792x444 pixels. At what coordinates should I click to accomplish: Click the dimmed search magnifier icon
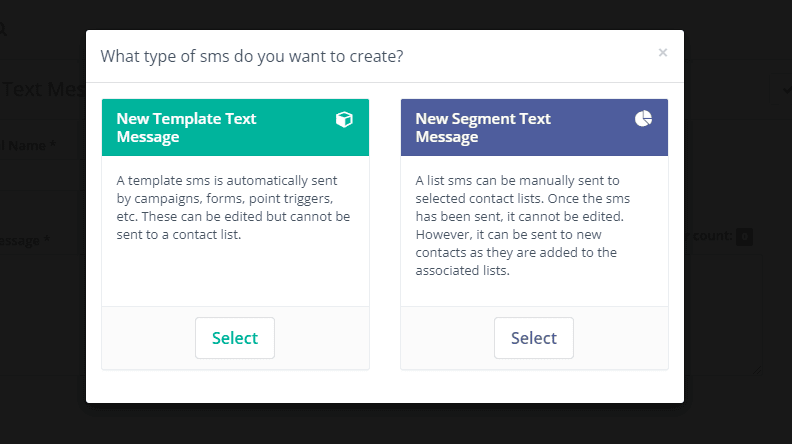pos(3,29)
